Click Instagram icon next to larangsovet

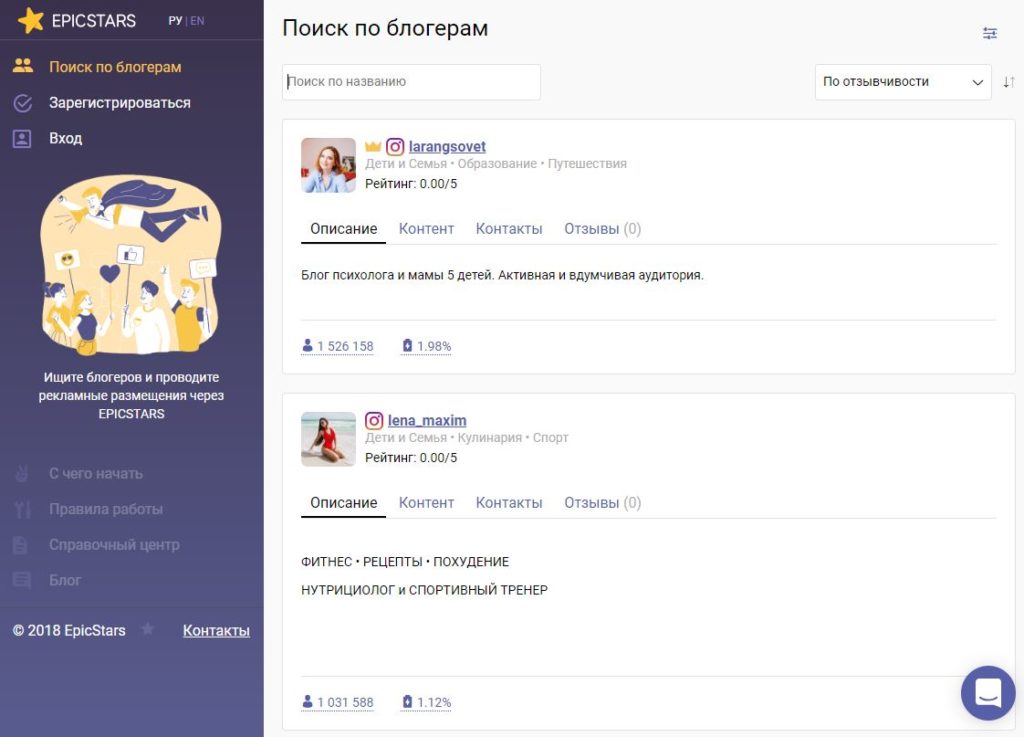(394, 147)
